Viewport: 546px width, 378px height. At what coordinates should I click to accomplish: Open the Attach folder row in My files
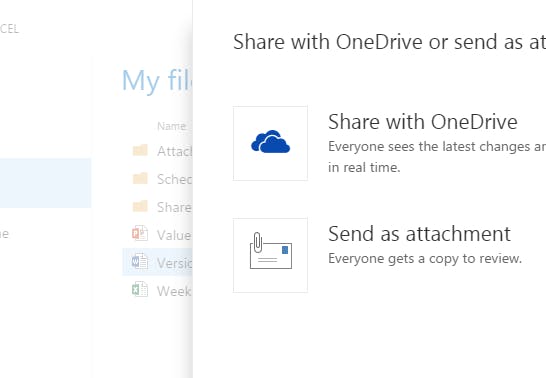tap(157, 151)
